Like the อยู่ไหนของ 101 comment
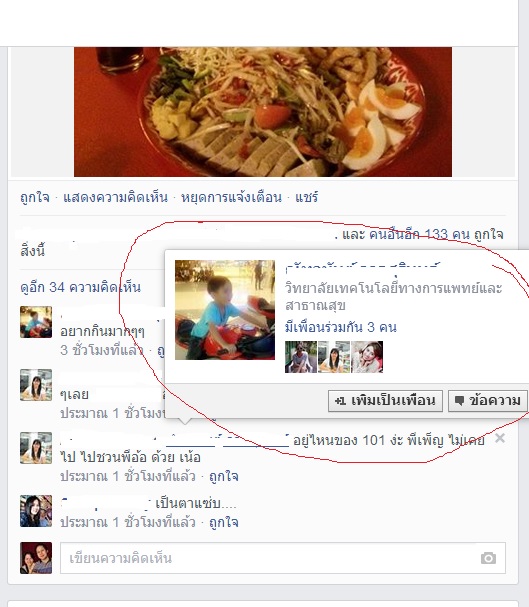The height and width of the screenshot is (607, 529). click(x=224, y=476)
